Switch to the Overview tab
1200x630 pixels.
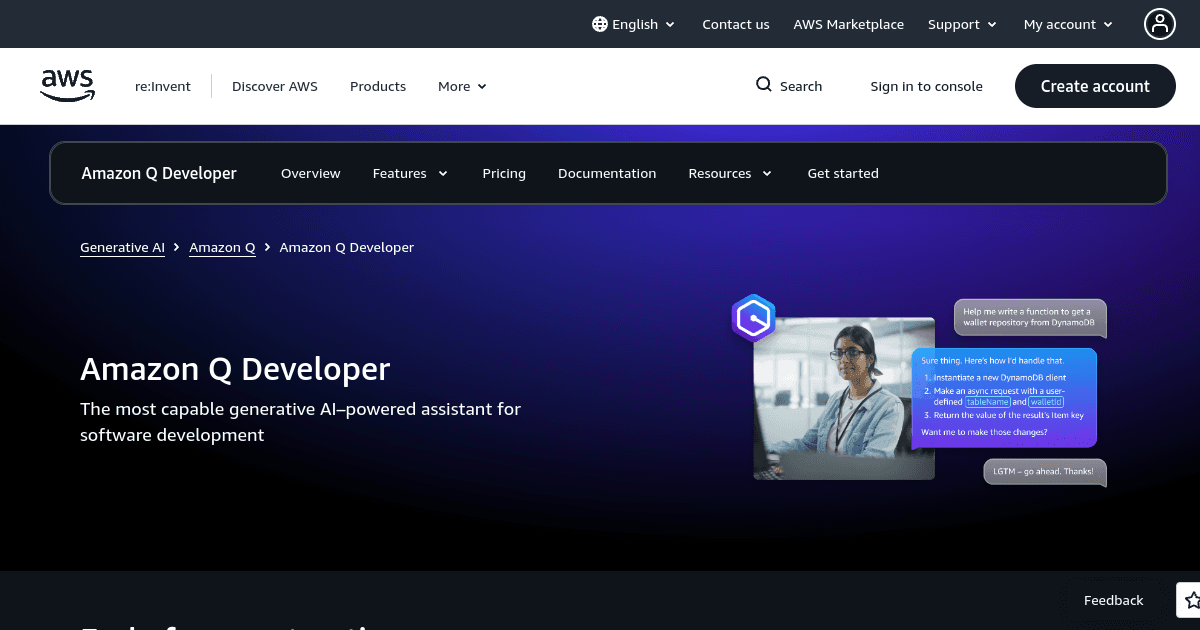click(x=311, y=173)
